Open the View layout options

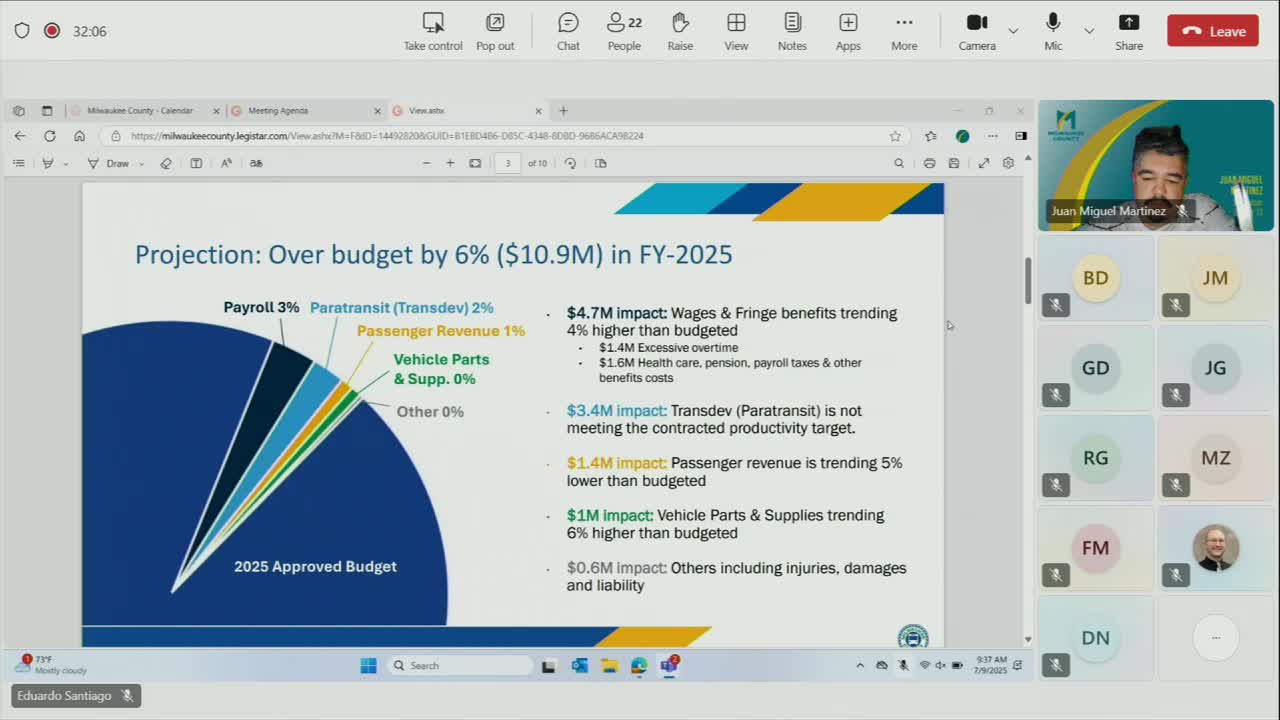point(736,32)
